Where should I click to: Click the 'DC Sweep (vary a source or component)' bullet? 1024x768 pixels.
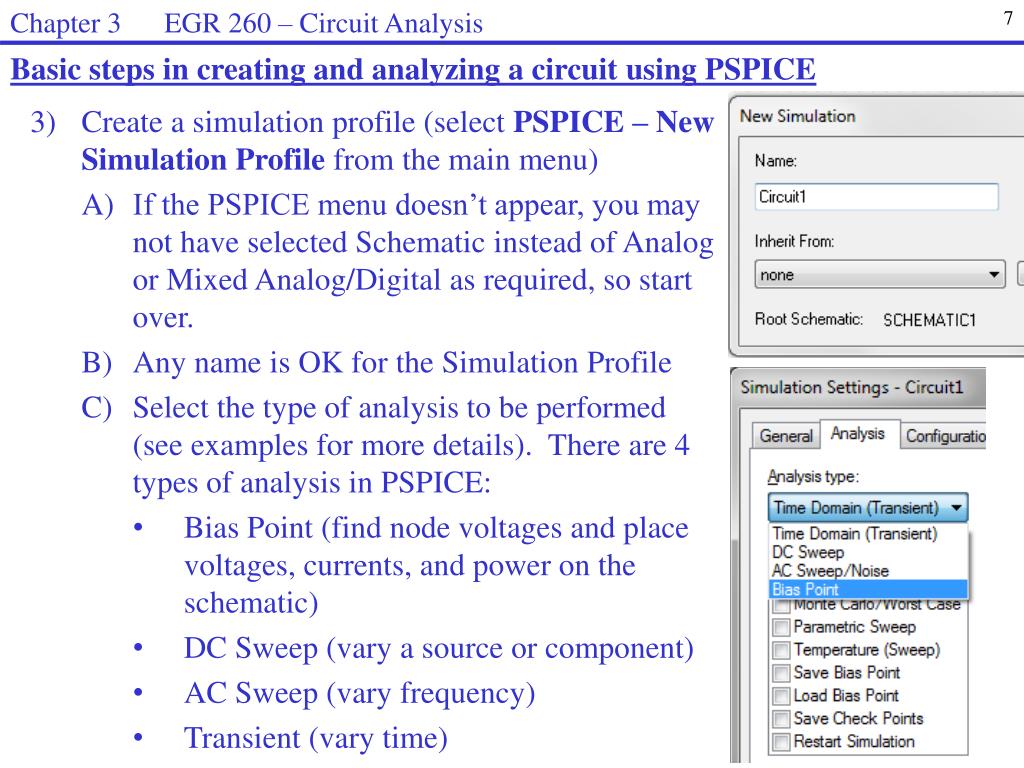click(438, 648)
